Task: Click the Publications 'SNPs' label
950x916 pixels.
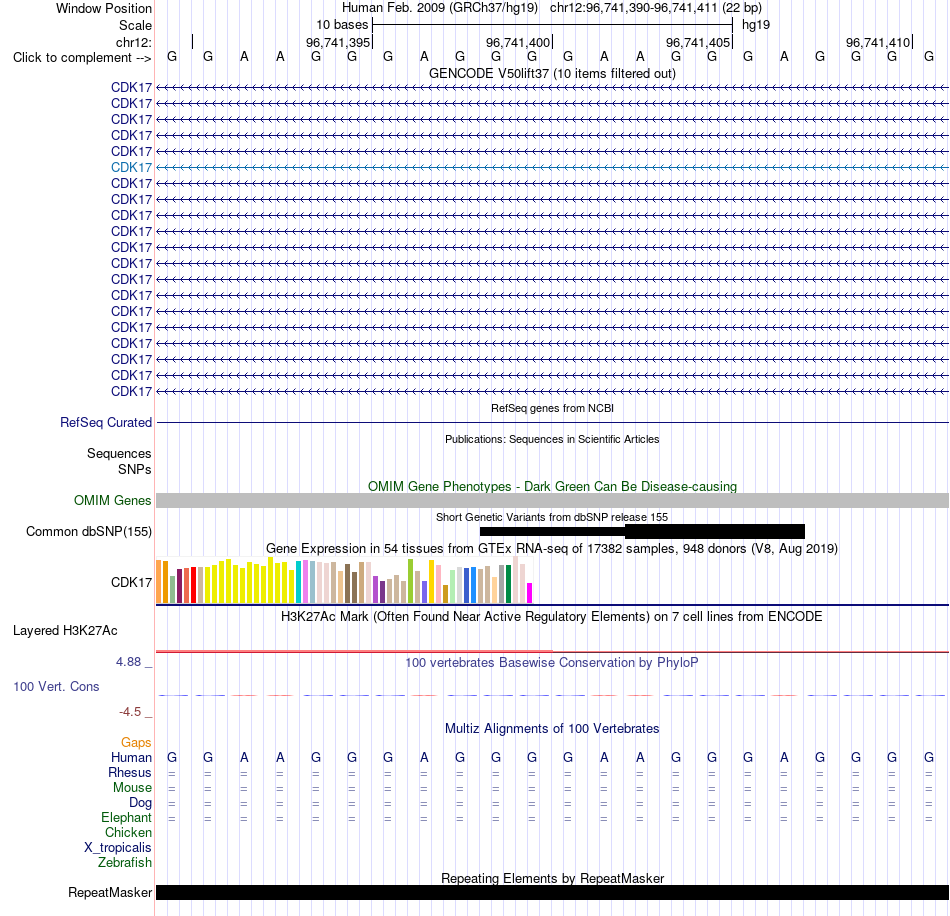Action: pyautogui.click(x=135, y=470)
